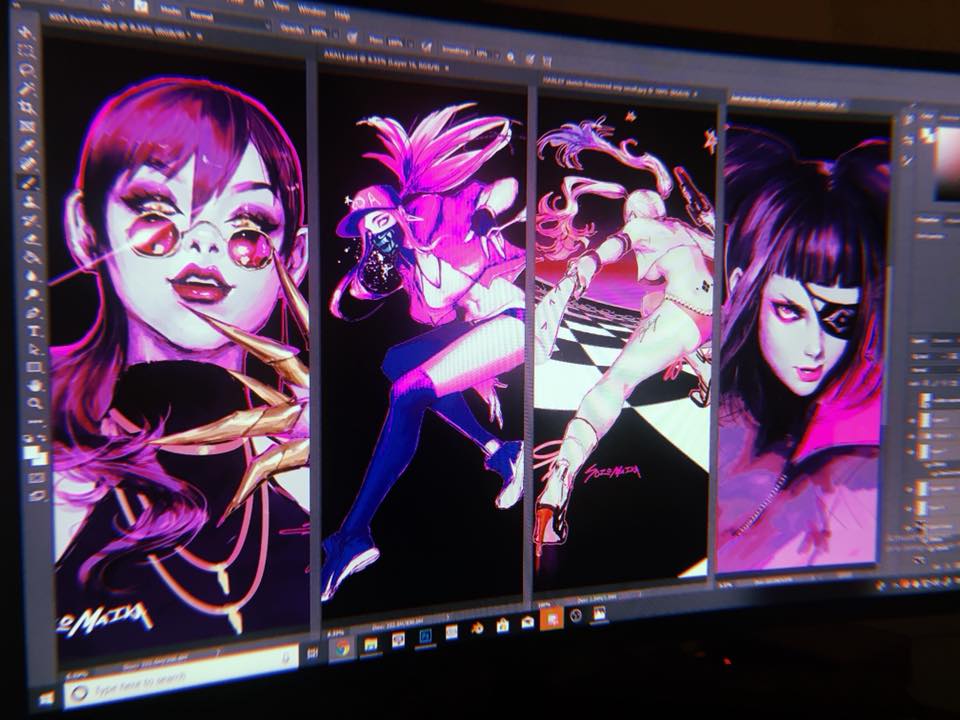Toggle pressure for opacity icon
This screenshot has height=720, width=960.
(351, 38)
